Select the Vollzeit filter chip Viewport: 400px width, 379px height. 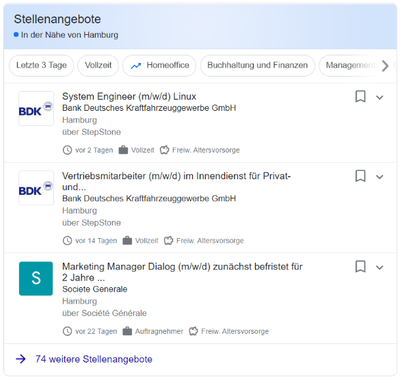point(98,65)
